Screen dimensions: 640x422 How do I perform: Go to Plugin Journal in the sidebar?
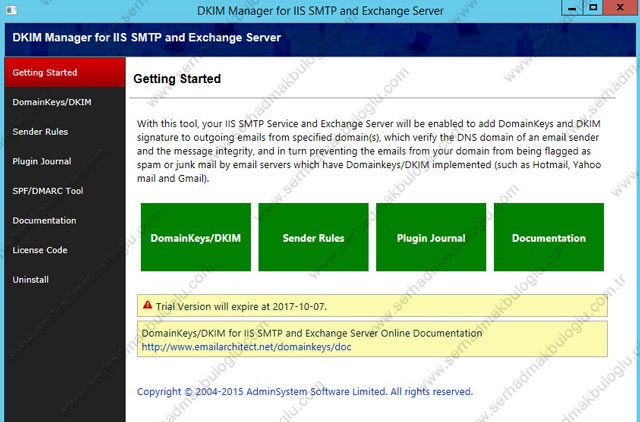click(65, 161)
